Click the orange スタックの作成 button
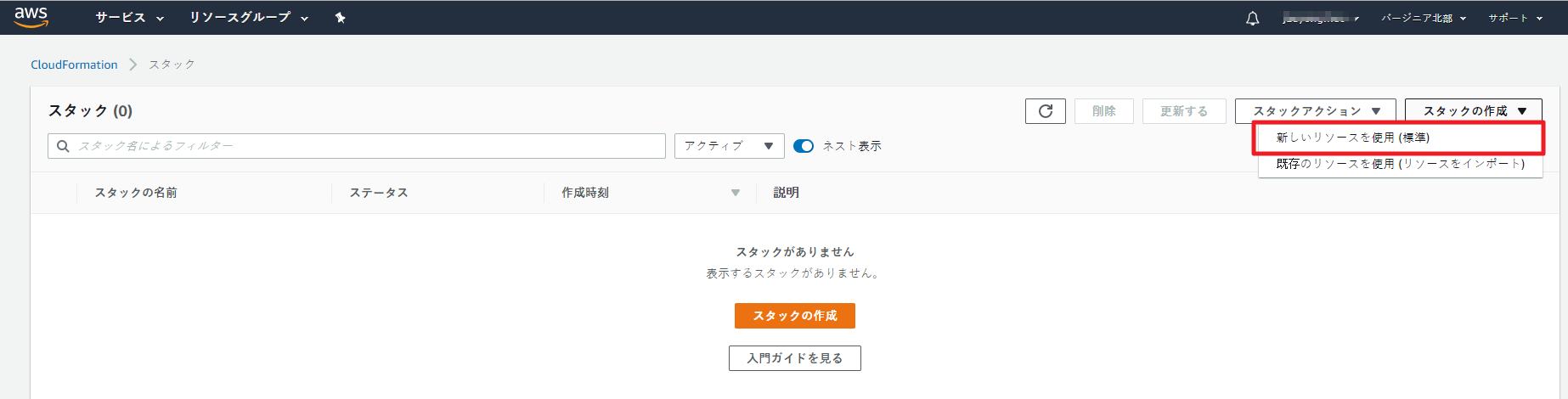The height and width of the screenshot is (399, 1568). (x=794, y=316)
